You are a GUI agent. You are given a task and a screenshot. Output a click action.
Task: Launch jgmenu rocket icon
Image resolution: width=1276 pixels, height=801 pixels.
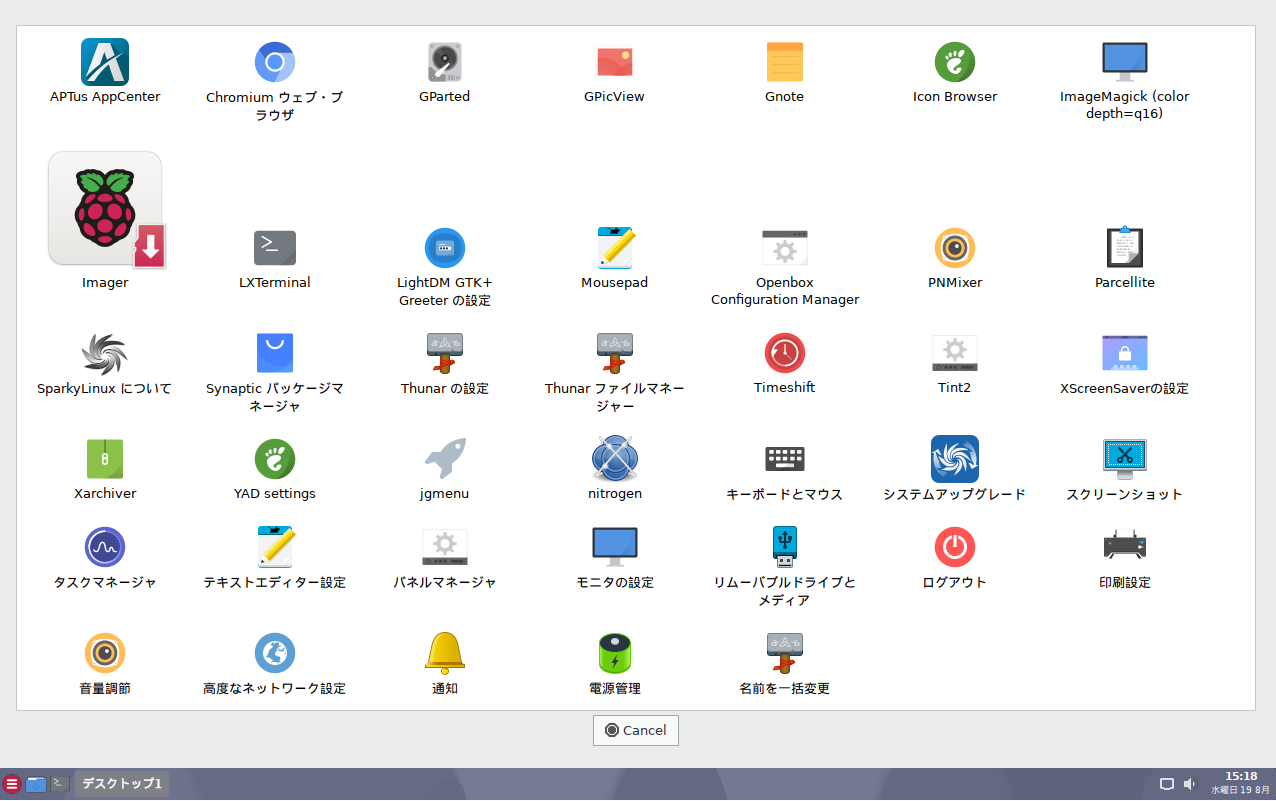coord(445,459)
